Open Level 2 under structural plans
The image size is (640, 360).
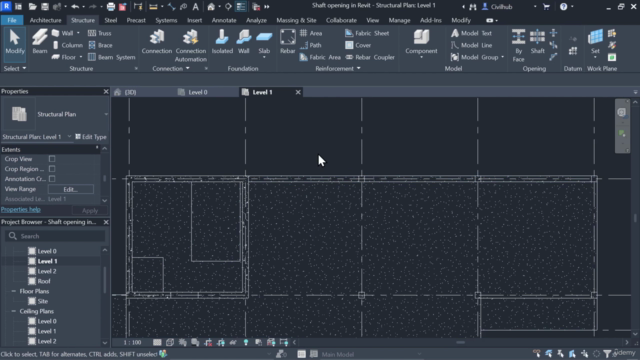pyautogui.click(x=47, y=271)
